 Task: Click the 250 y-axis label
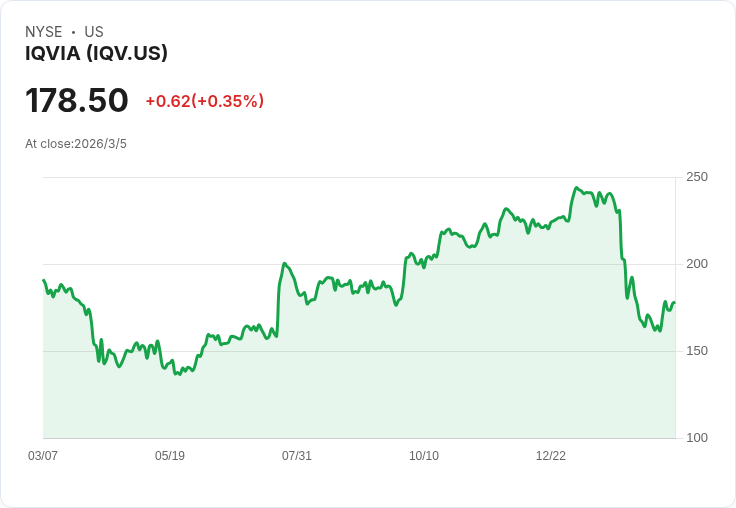(697, 177)
